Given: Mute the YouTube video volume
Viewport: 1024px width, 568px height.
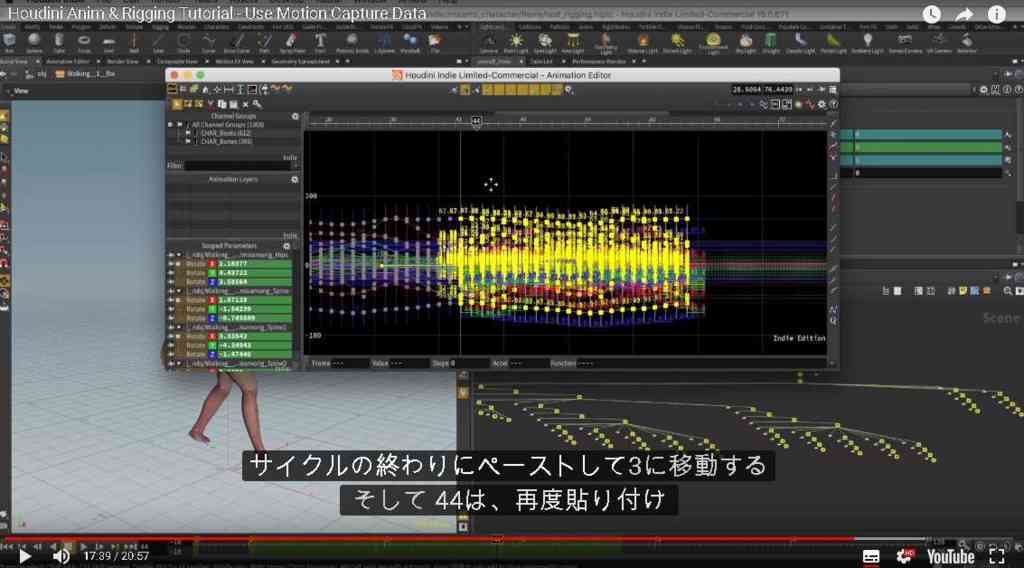Looking at the screenshot, I should pos(61,556).
